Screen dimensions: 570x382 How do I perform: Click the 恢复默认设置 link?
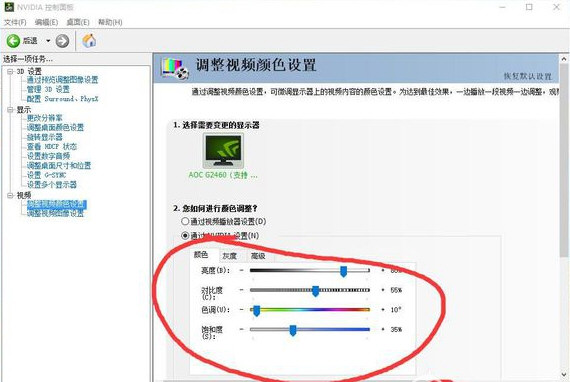coord(527,76)
